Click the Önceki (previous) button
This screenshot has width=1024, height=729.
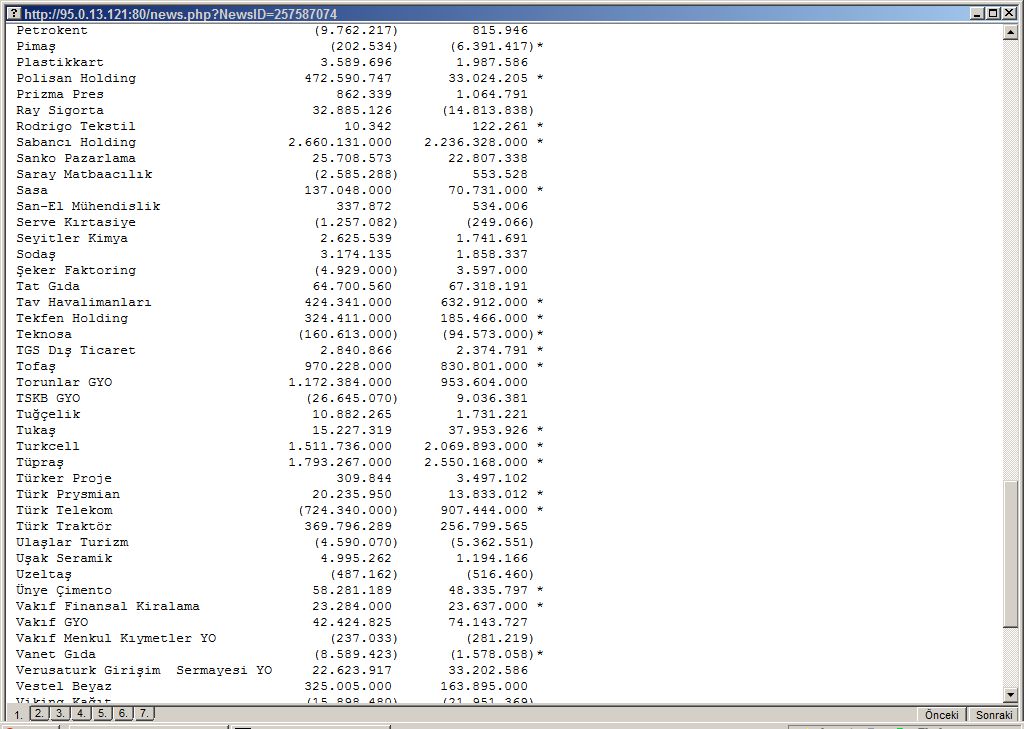(x=942, y=715)
